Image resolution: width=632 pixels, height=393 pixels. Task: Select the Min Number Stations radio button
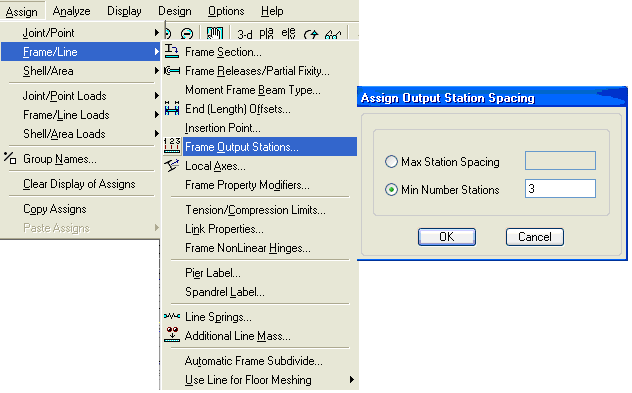pos(391,189)
